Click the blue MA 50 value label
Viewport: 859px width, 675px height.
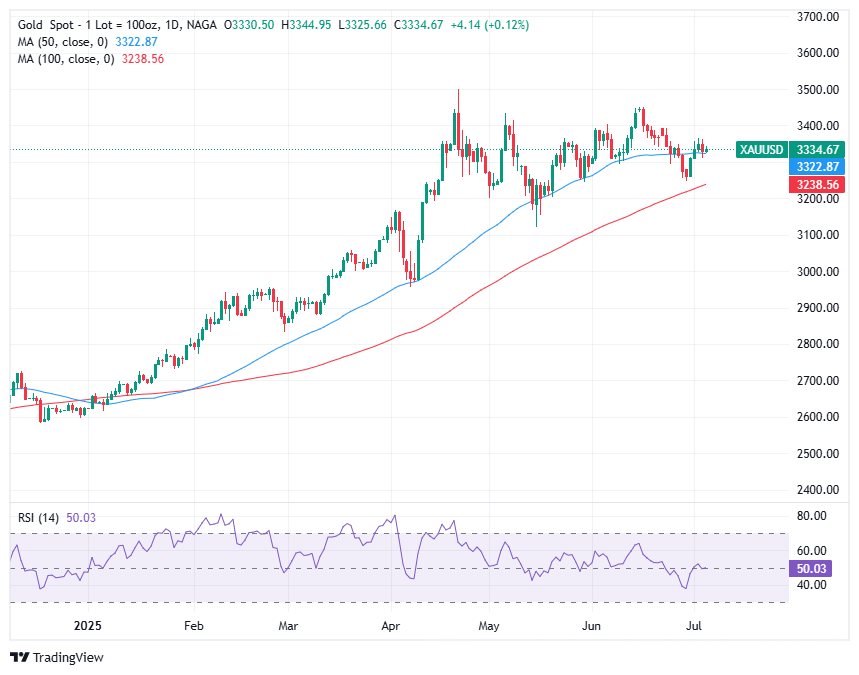pos(817,167)
